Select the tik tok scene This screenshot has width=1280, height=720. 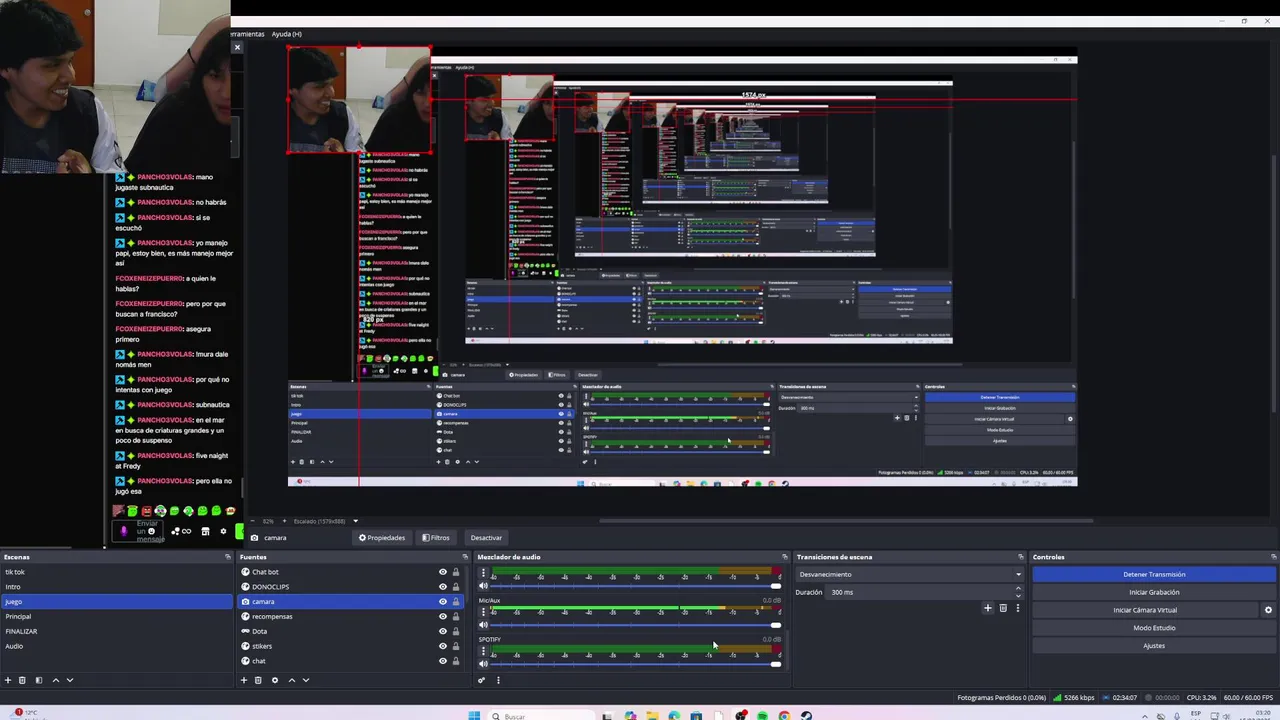click(x=117, y=572)
